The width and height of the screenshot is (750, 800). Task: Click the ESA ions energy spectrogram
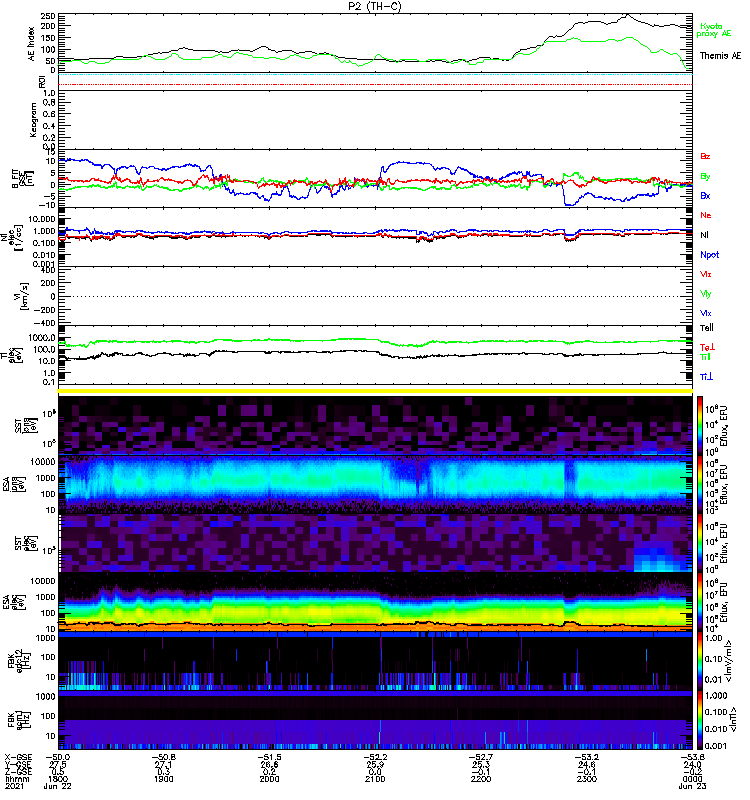375,484
